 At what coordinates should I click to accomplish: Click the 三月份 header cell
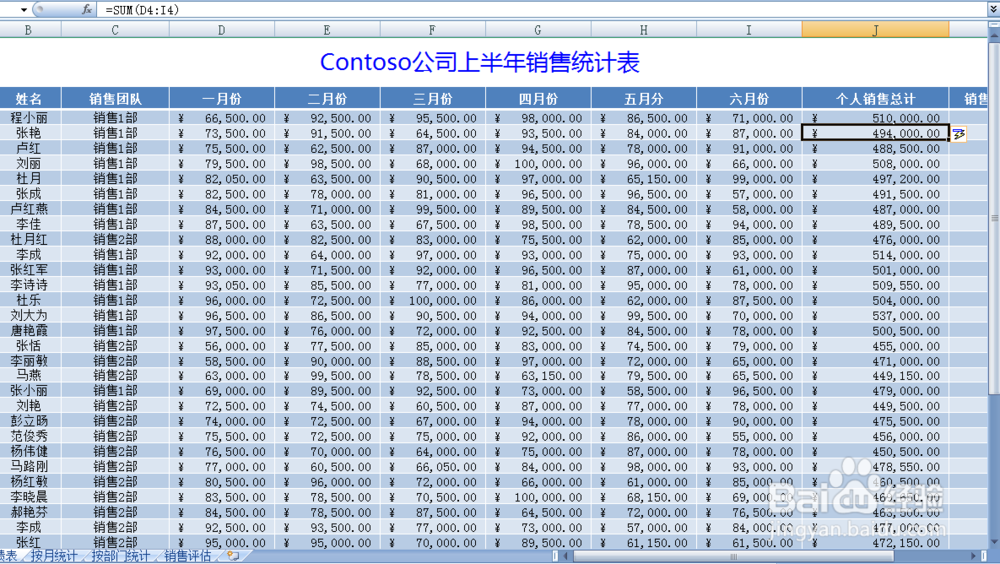tap(432, 99)
